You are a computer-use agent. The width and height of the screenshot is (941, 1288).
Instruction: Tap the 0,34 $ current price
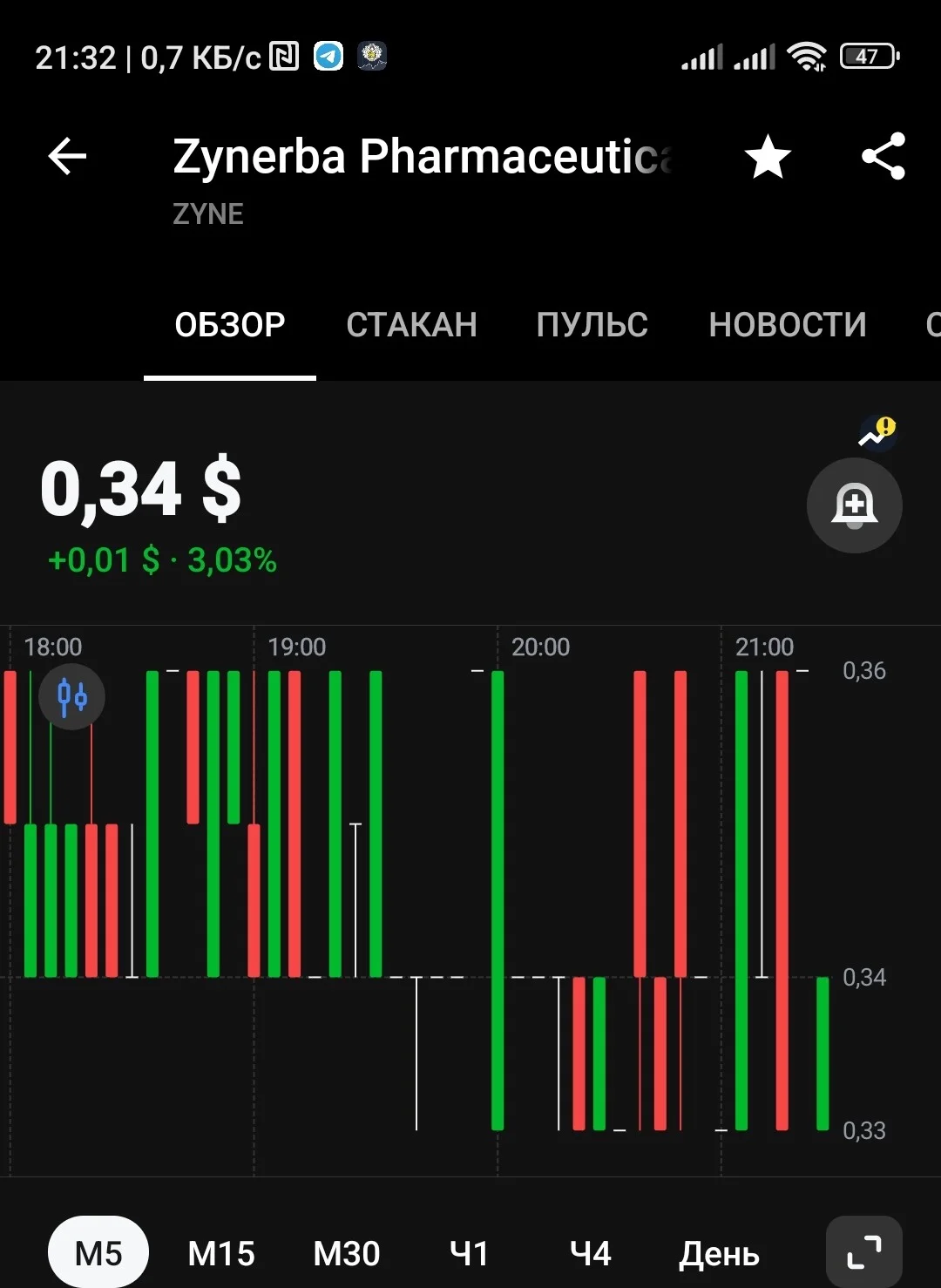tap(141, 489)
